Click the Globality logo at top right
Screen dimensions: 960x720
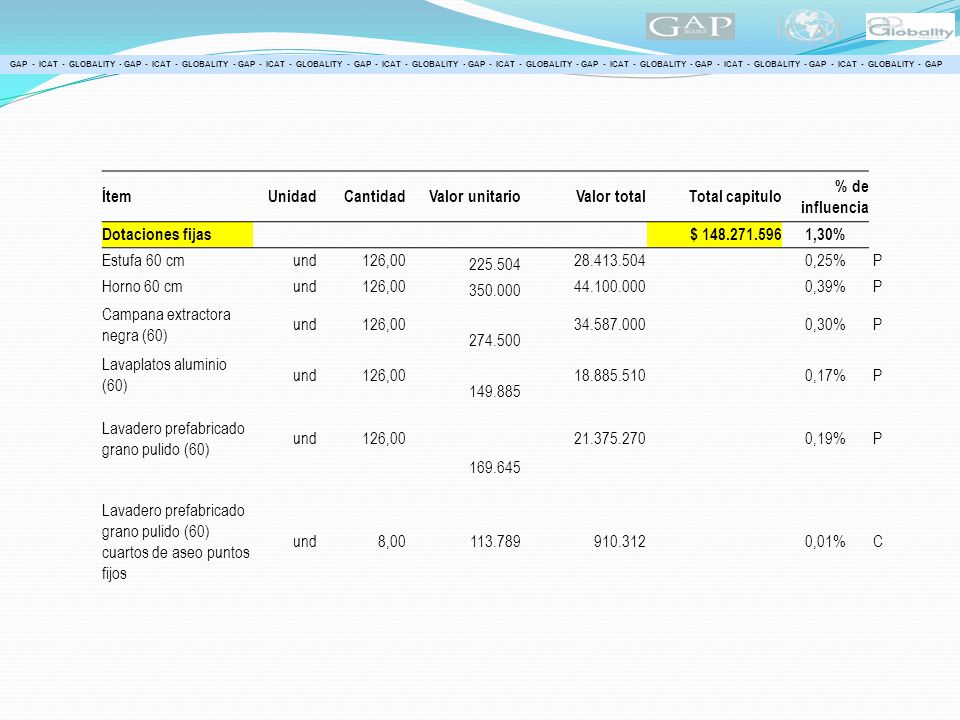(910, 27)
